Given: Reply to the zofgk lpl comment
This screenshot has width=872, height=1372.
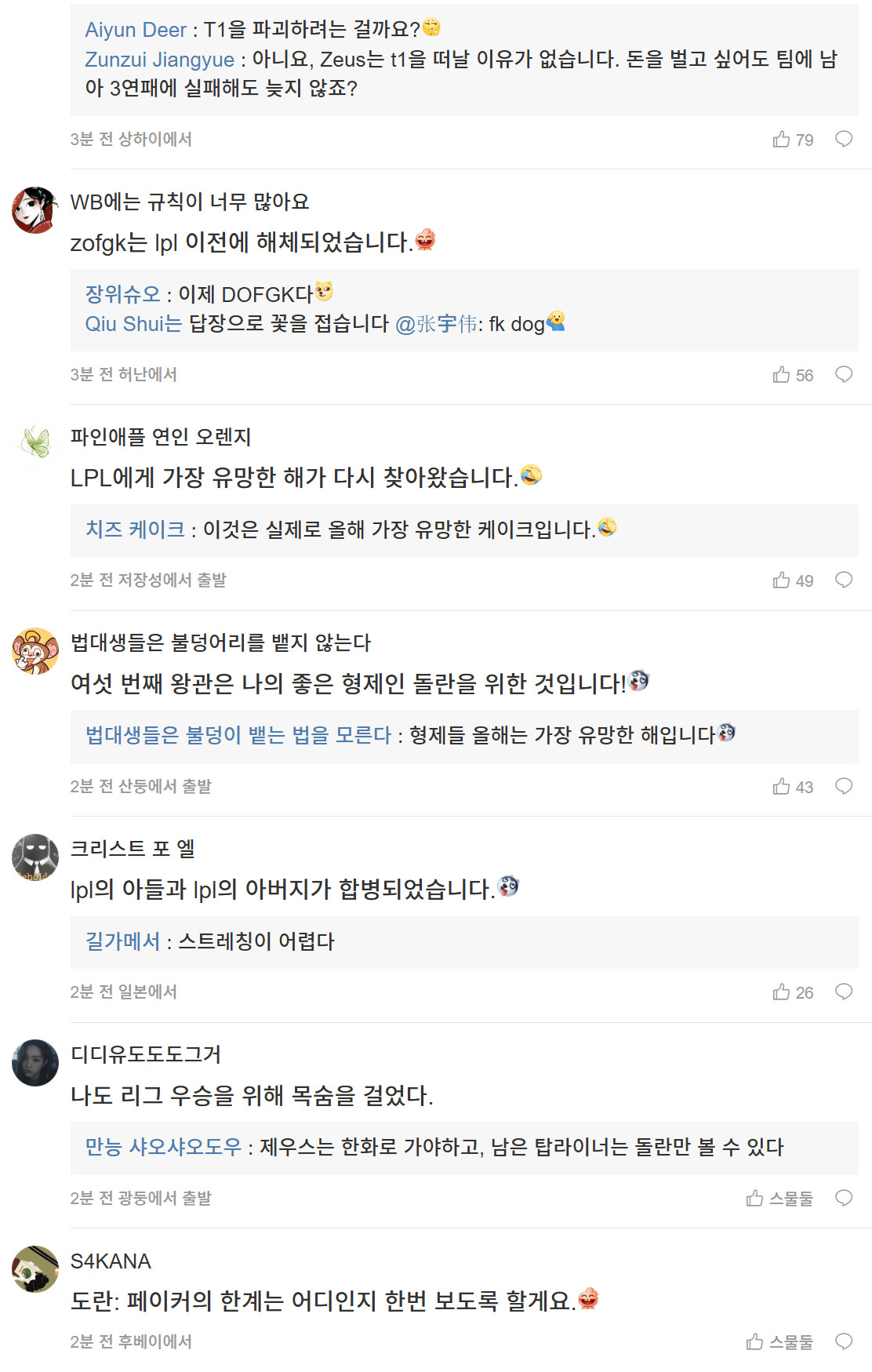Looking at the screenshot, I should pyautogui.click(x=844, y=375).
